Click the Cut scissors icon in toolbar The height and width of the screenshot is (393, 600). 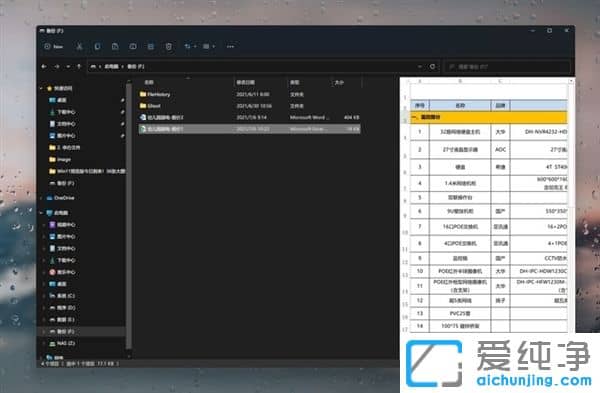(79, 46)
